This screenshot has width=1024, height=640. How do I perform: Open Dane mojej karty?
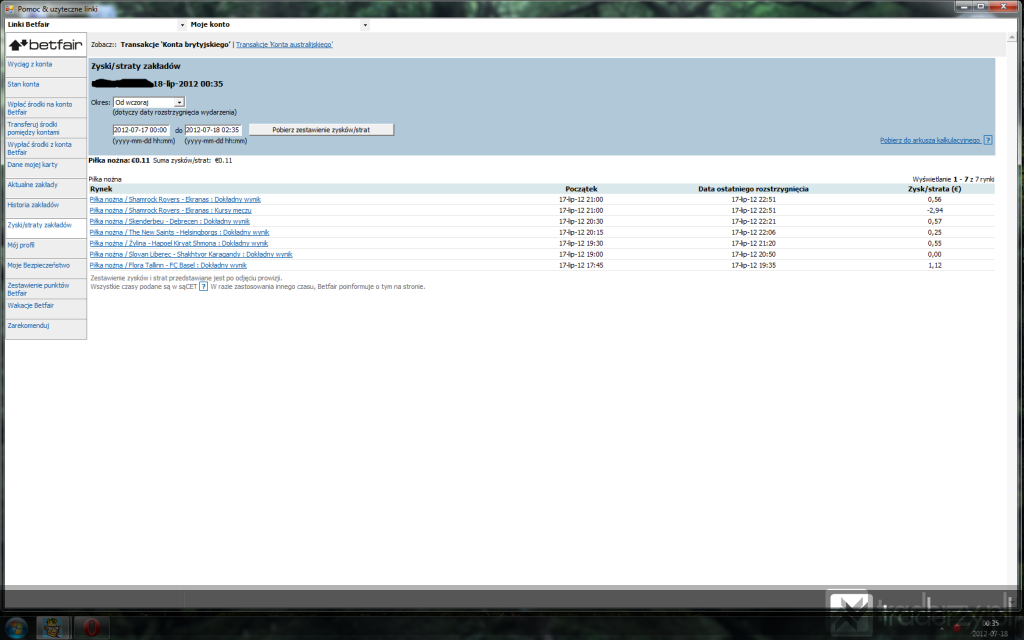coord(33,165)
